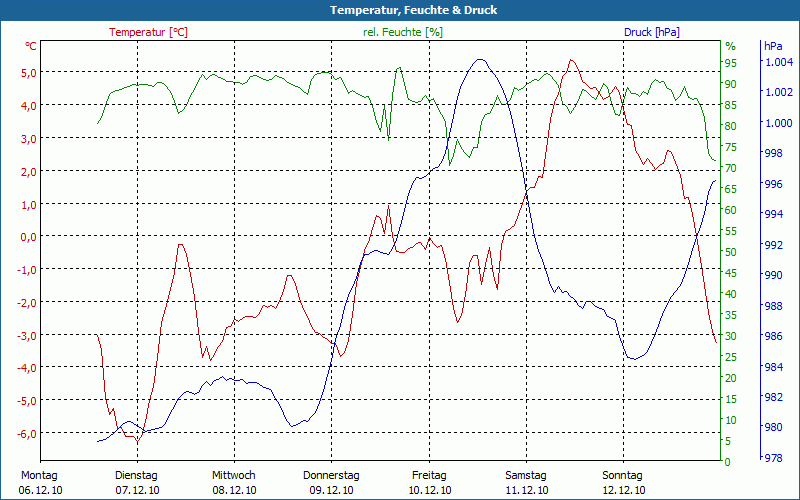Click the date '12.12.10'
The height and width of the screenshot is (500, 800).
[x=623, y=490]
